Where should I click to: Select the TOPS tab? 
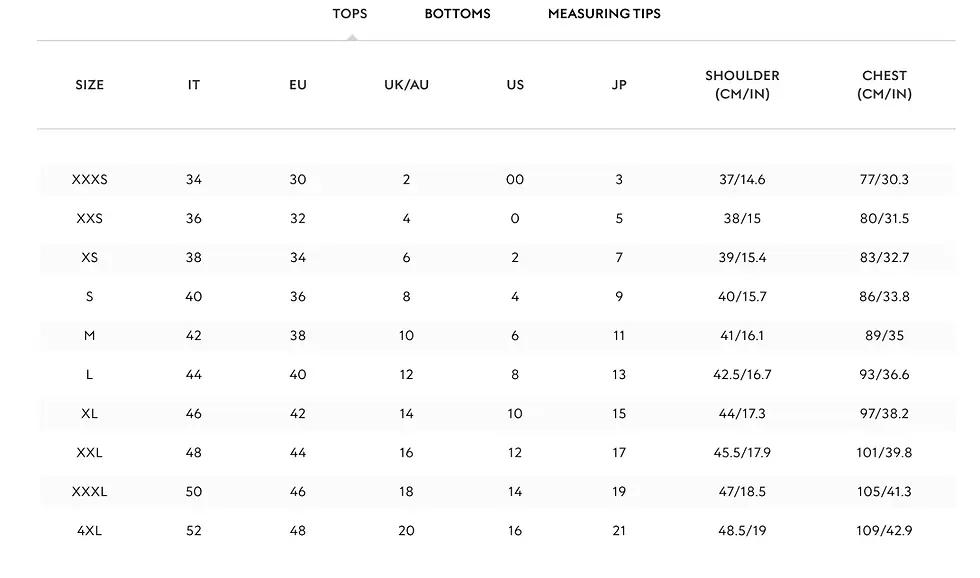pos(350,14)
